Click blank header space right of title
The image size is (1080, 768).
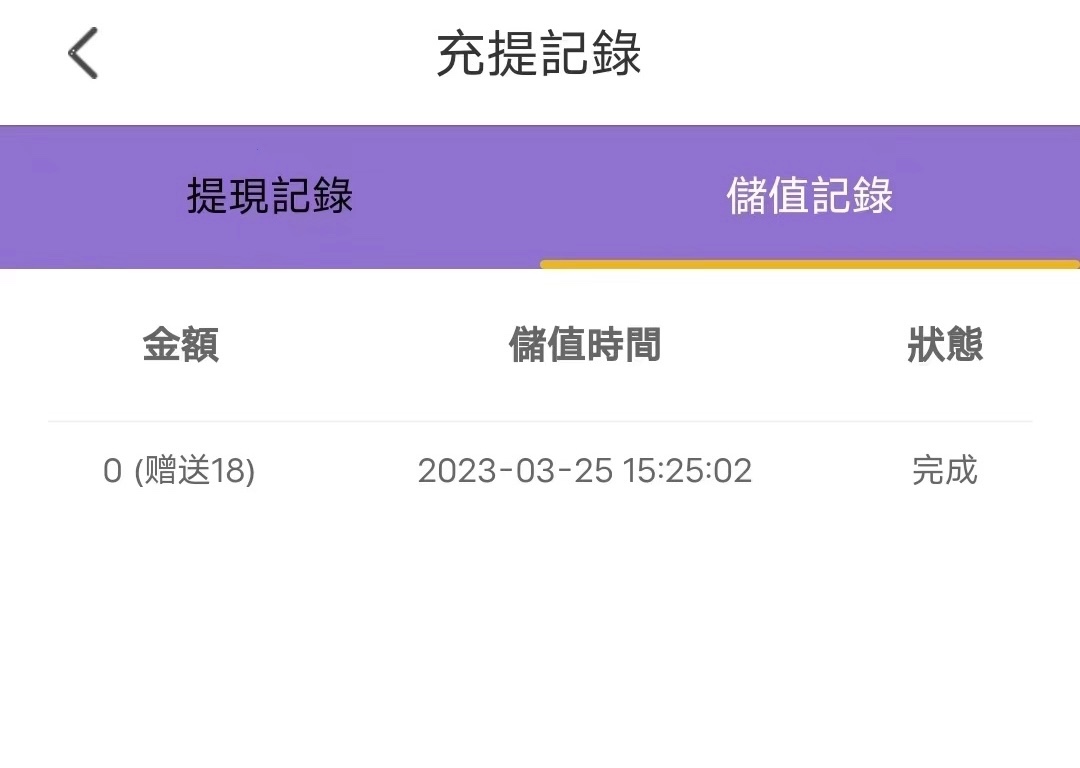click(x=860, y=54)
